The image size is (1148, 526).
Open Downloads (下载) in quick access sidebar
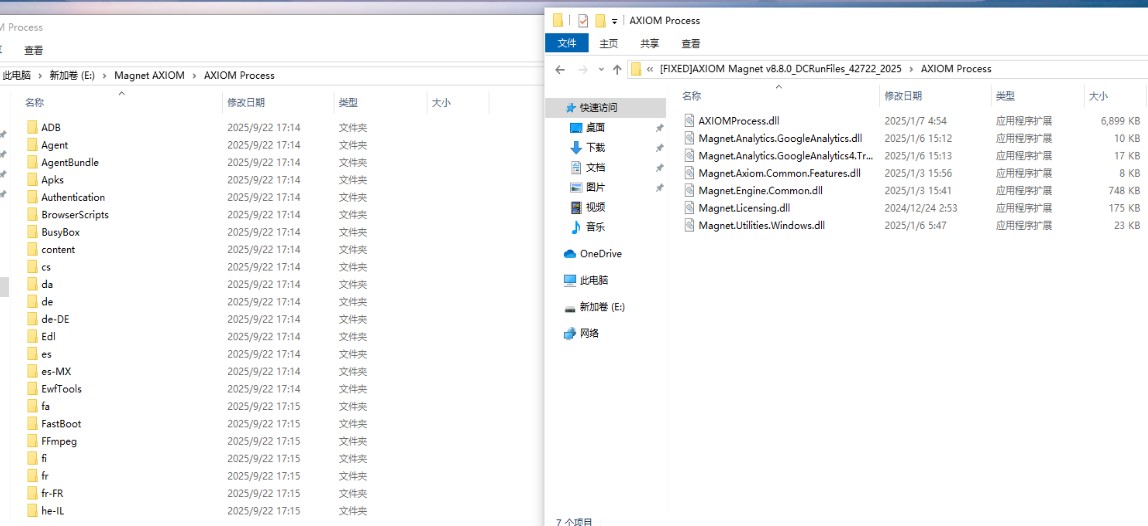(595, 147)
